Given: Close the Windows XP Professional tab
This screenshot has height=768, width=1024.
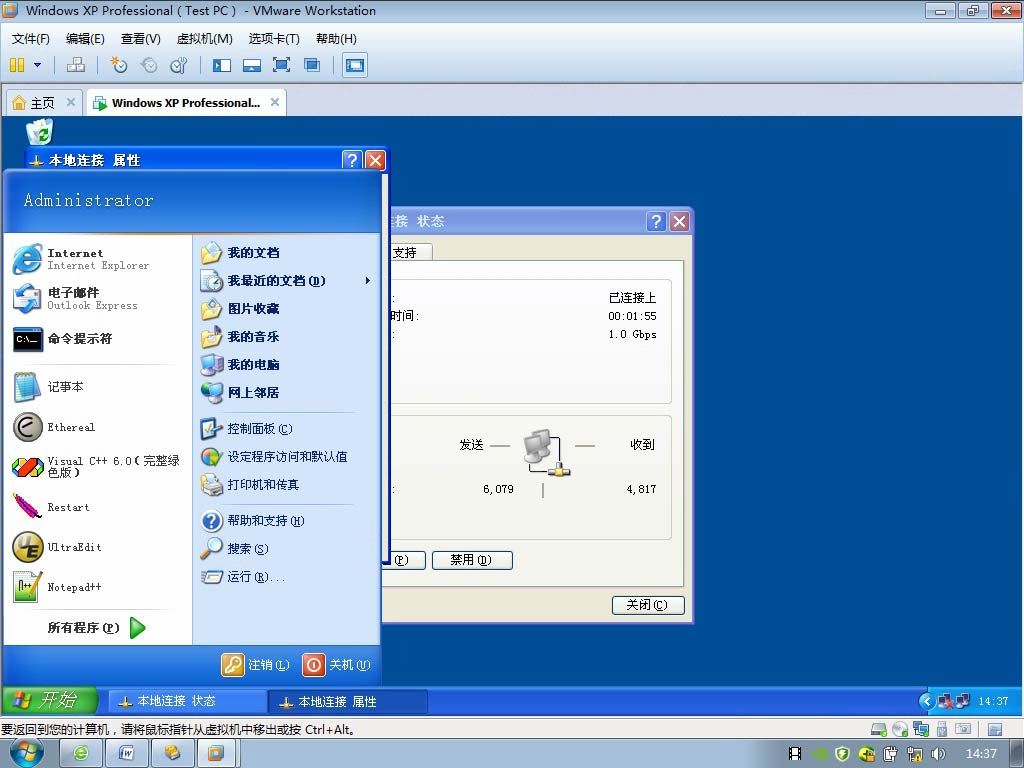Looking at the screenshot, I should point(275,102).
